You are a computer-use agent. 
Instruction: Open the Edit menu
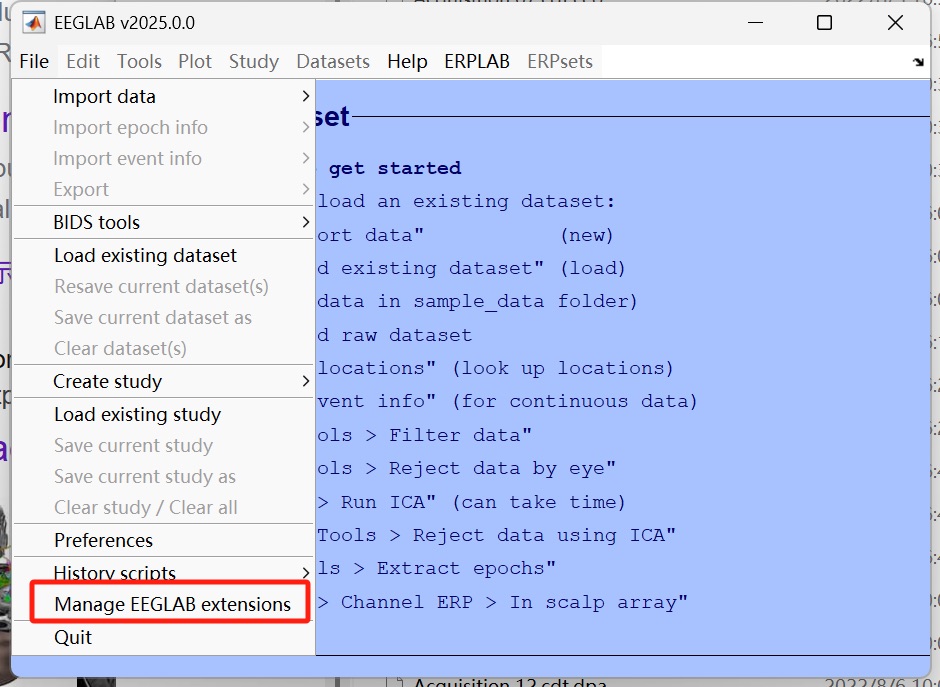[x=82, y=61]
